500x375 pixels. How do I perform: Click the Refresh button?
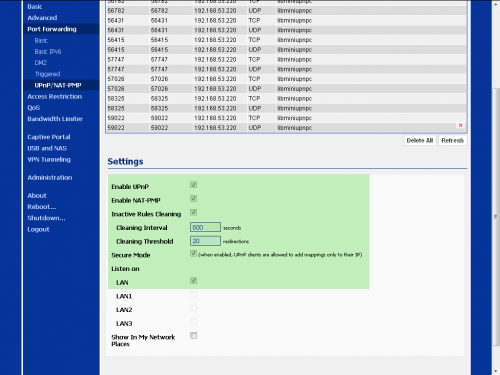tap(452, 141)
